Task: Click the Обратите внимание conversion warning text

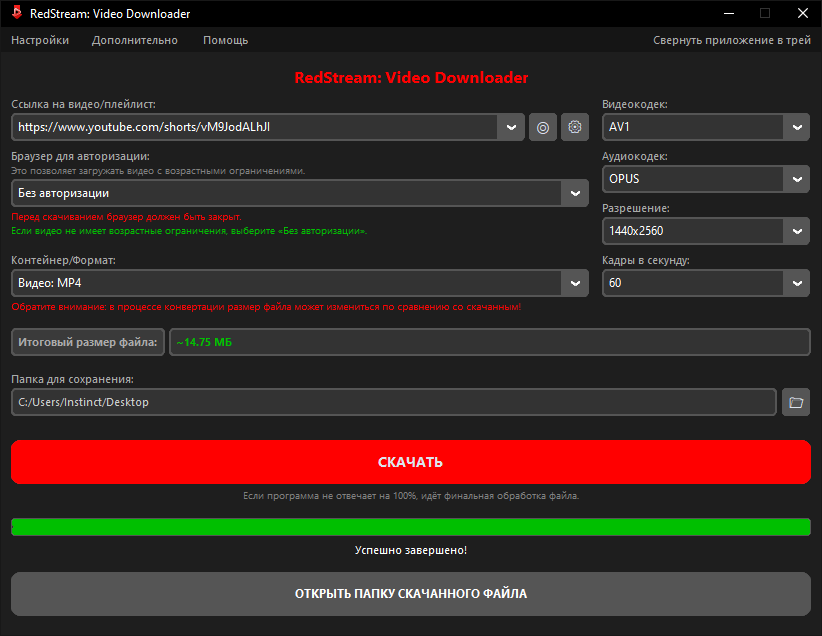Action: pos(266,307)
